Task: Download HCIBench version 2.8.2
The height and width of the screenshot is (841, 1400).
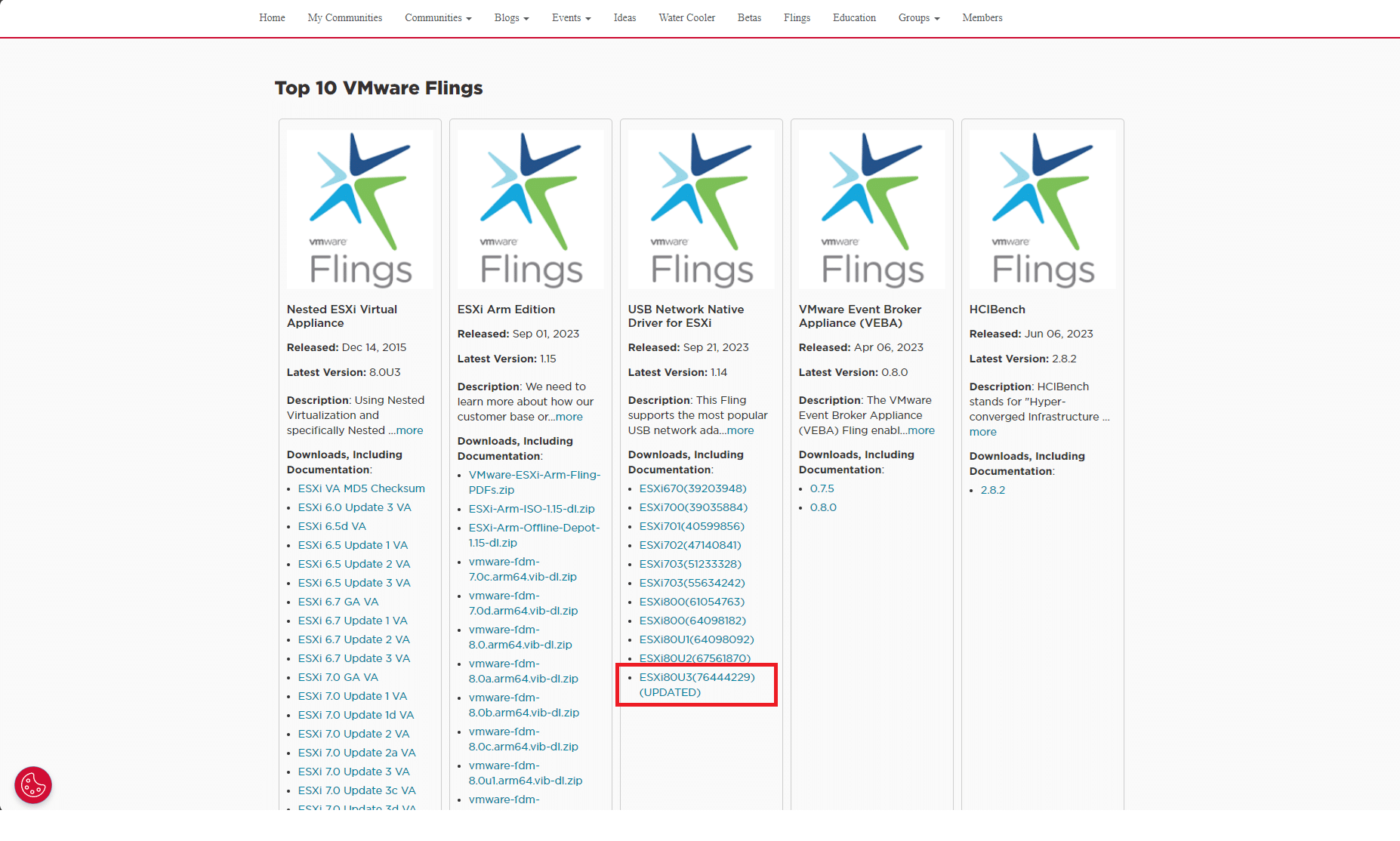Action: (993, 490)
